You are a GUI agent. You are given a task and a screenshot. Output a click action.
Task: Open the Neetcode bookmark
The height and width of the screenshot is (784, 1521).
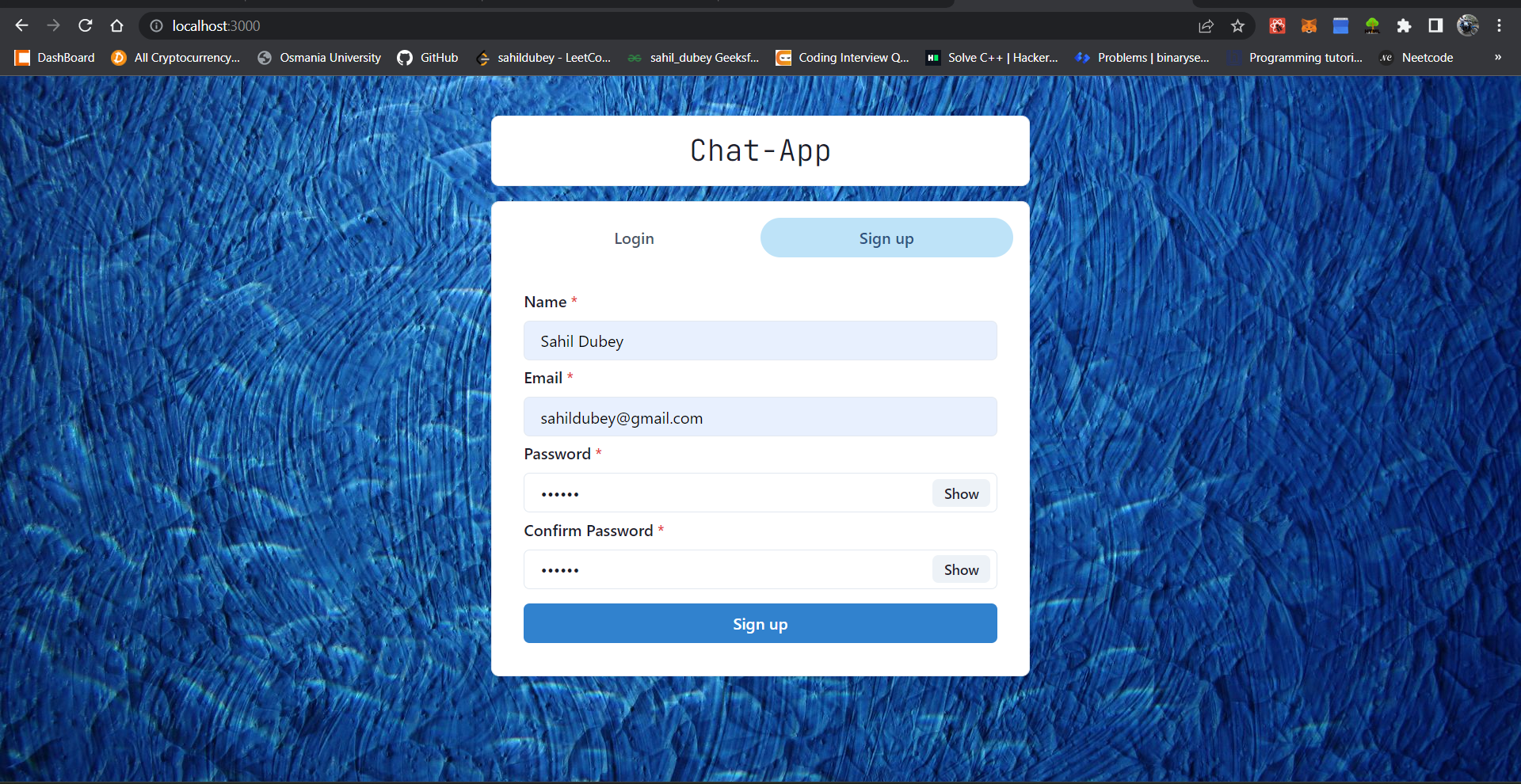pyautogui.click(x=1416, y=58)
